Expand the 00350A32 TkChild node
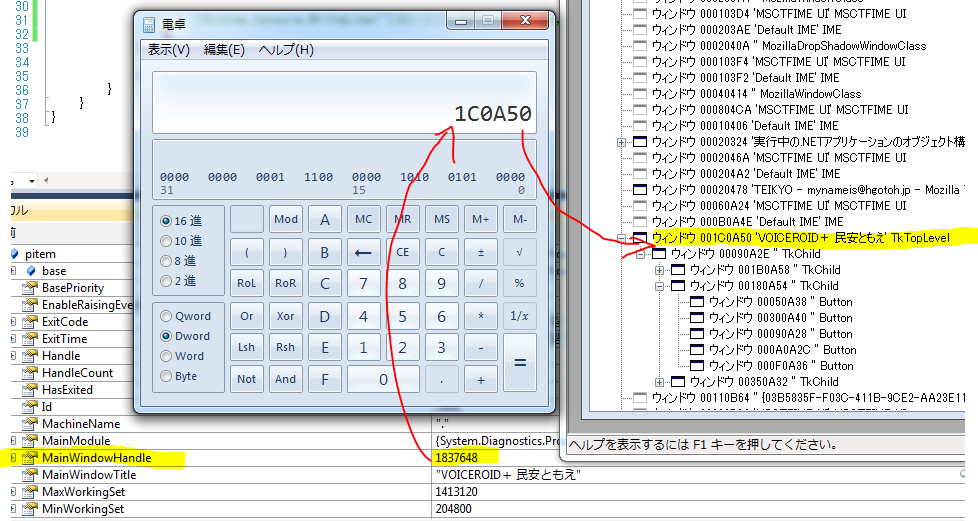 [659, 382]
